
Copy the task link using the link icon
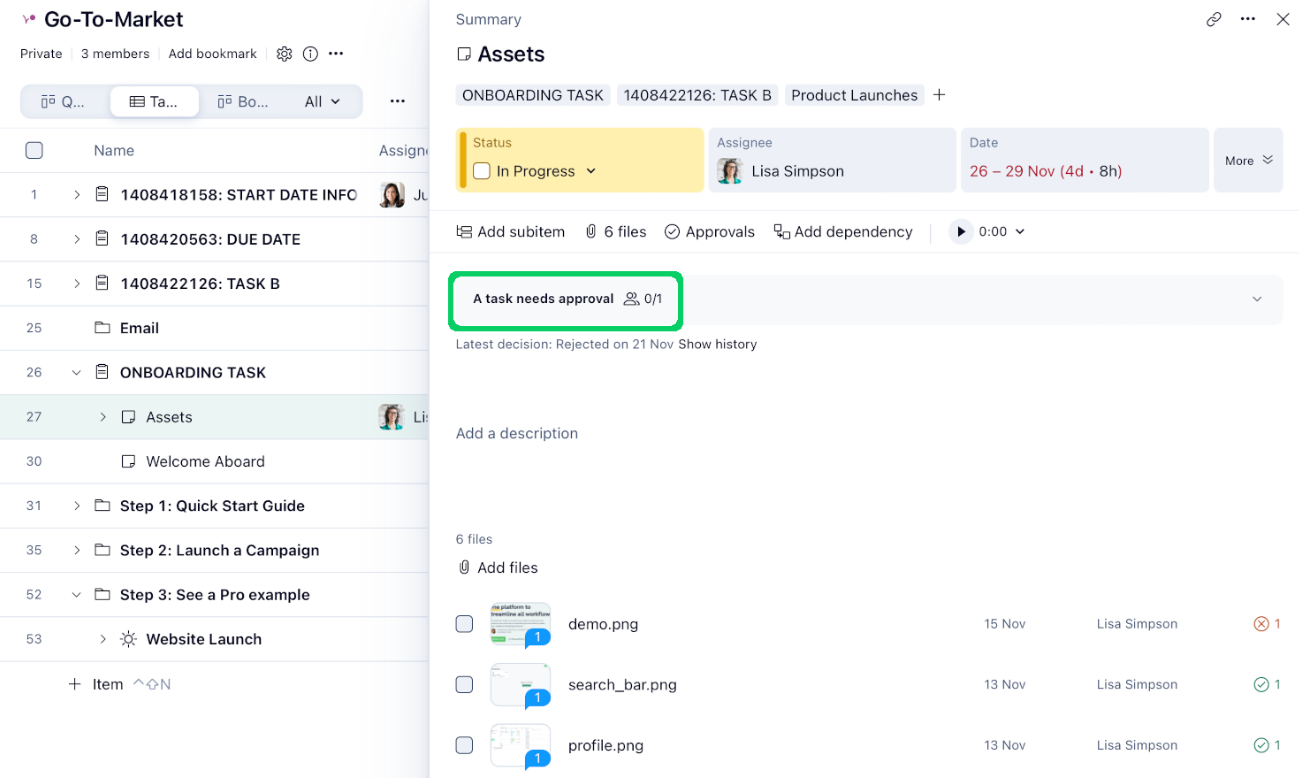point(1213,18)
